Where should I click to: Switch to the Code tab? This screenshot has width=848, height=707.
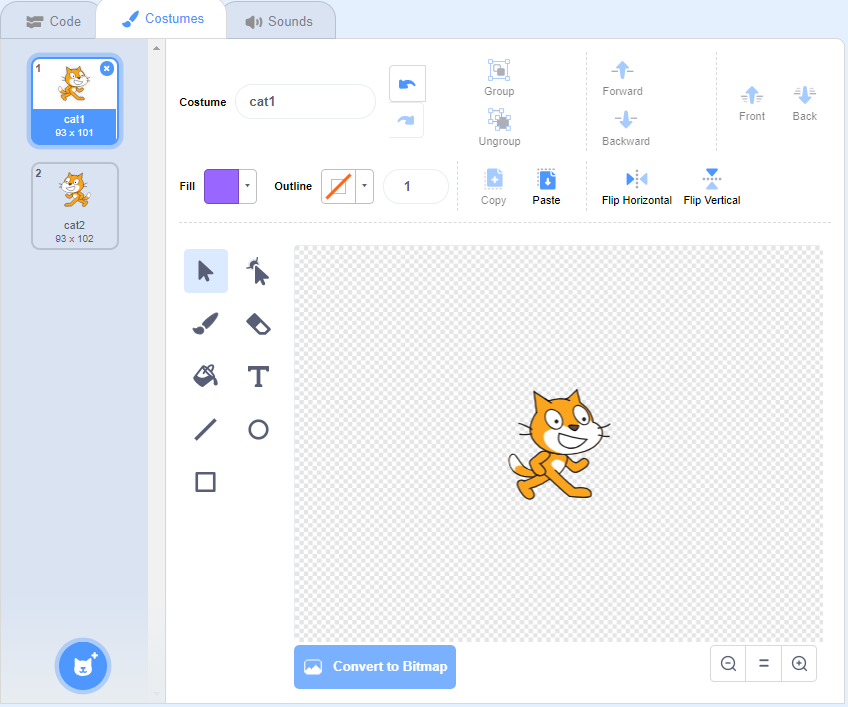click(54, 21)
